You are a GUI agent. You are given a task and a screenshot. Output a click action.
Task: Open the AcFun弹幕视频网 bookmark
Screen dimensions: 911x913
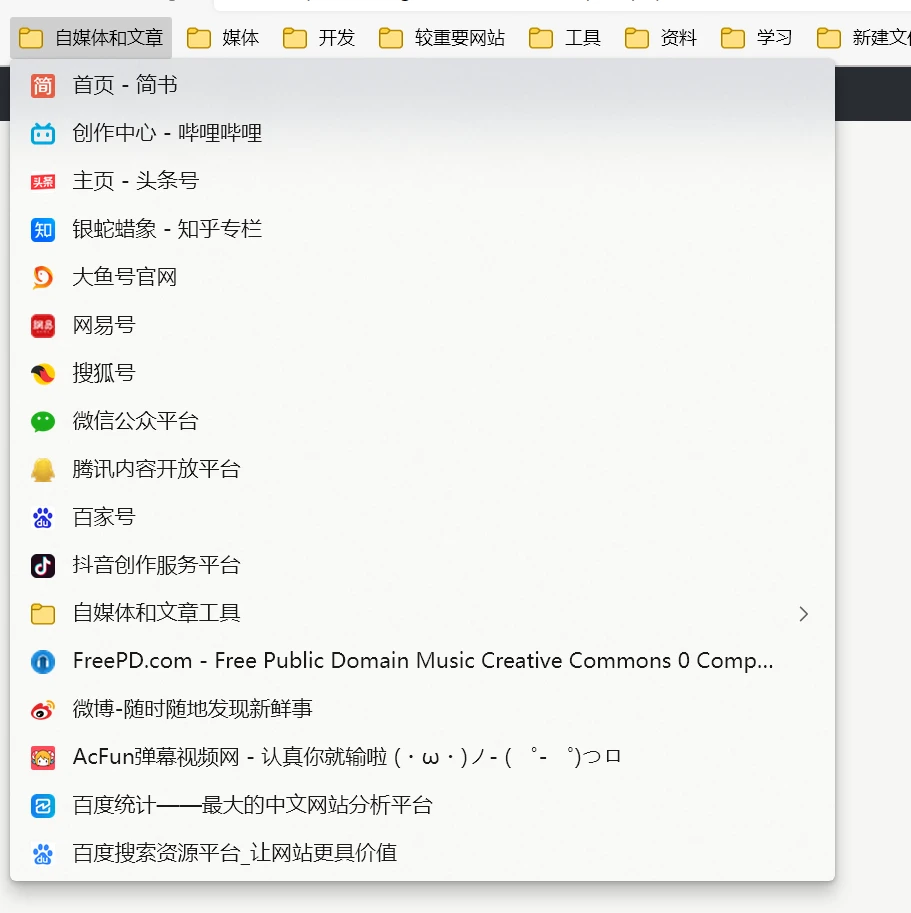422,758
